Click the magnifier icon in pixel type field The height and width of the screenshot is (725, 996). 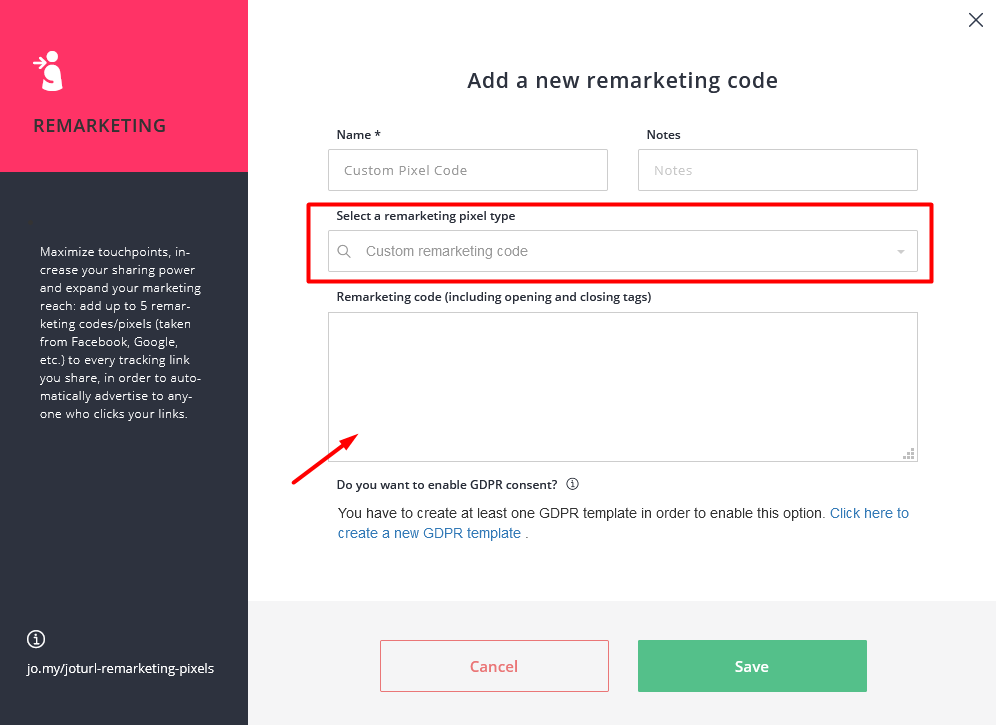[x=344, y=251]
